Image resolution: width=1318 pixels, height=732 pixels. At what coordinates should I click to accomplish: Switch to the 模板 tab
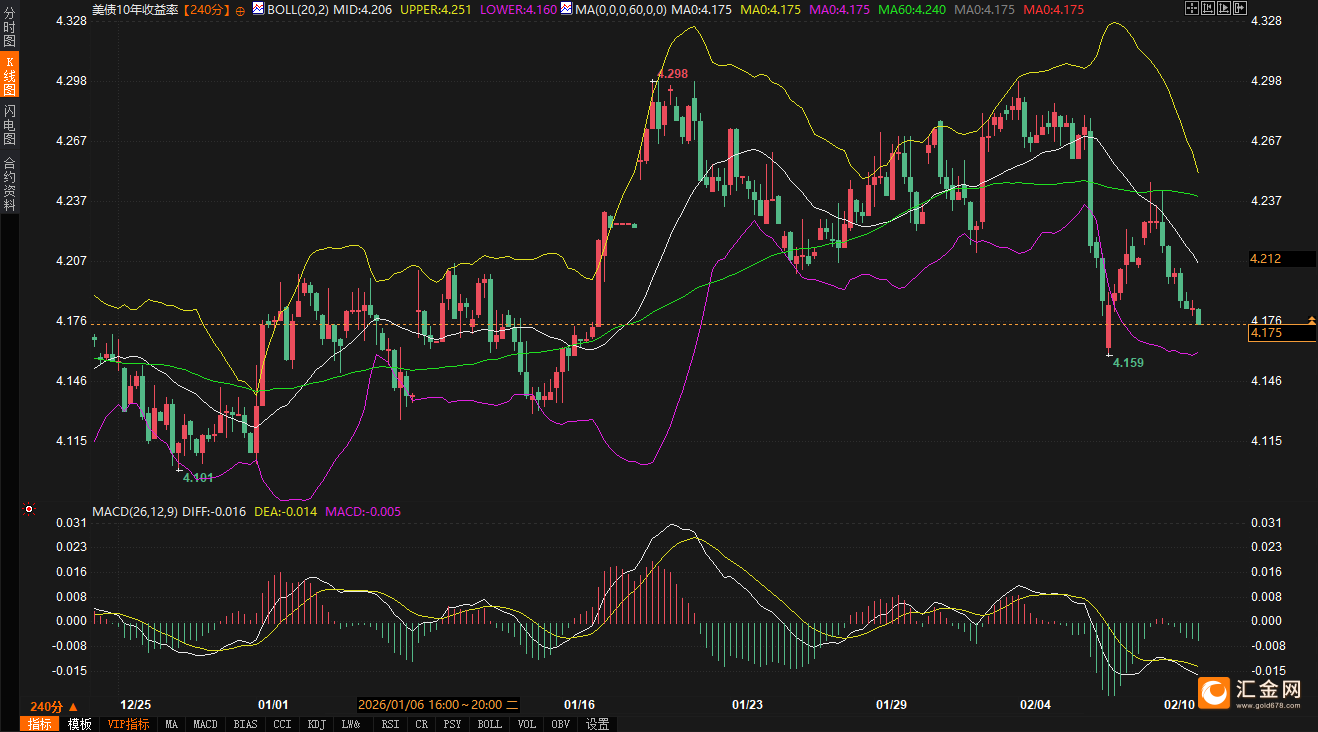79,724
